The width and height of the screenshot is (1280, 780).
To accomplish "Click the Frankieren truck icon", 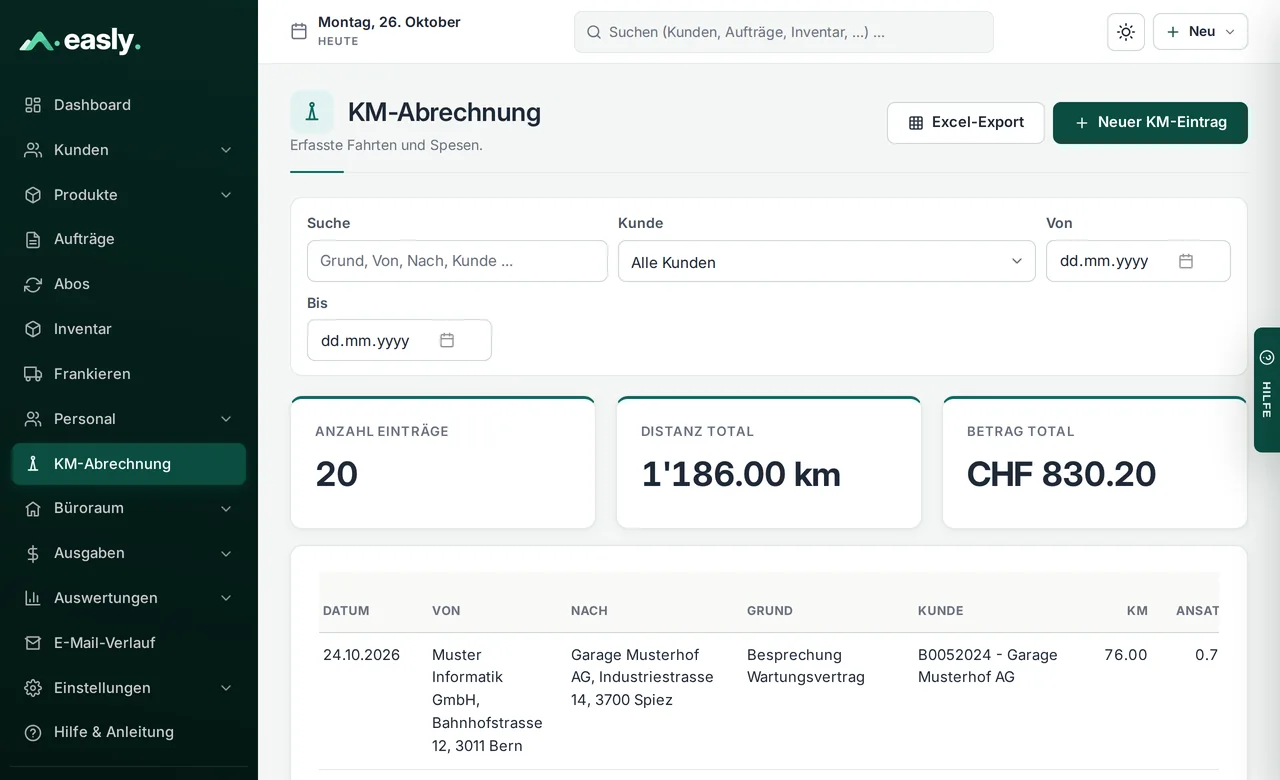I will click(33, 374).
